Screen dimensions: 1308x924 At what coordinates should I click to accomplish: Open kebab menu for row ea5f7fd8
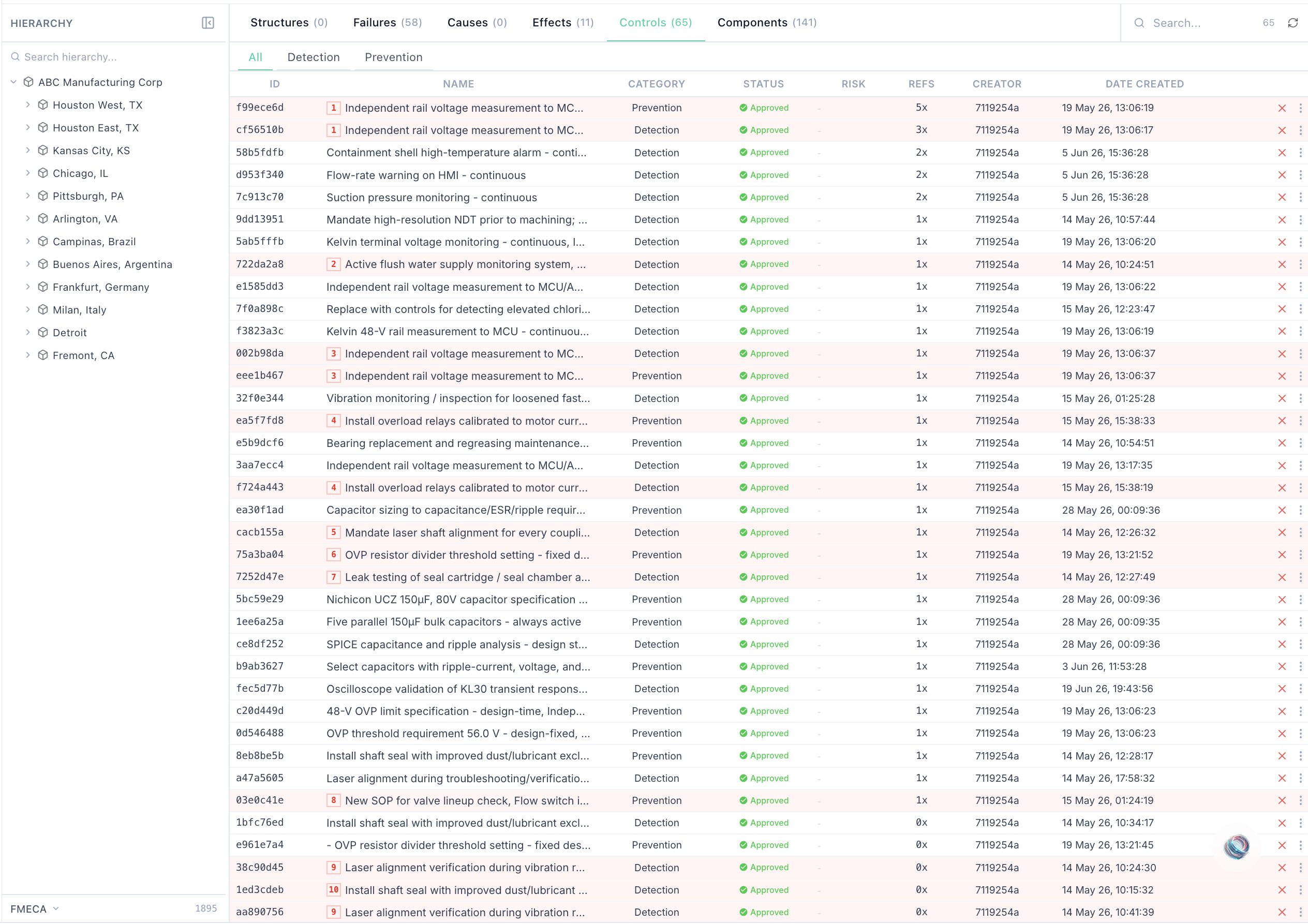(1300, 421)
